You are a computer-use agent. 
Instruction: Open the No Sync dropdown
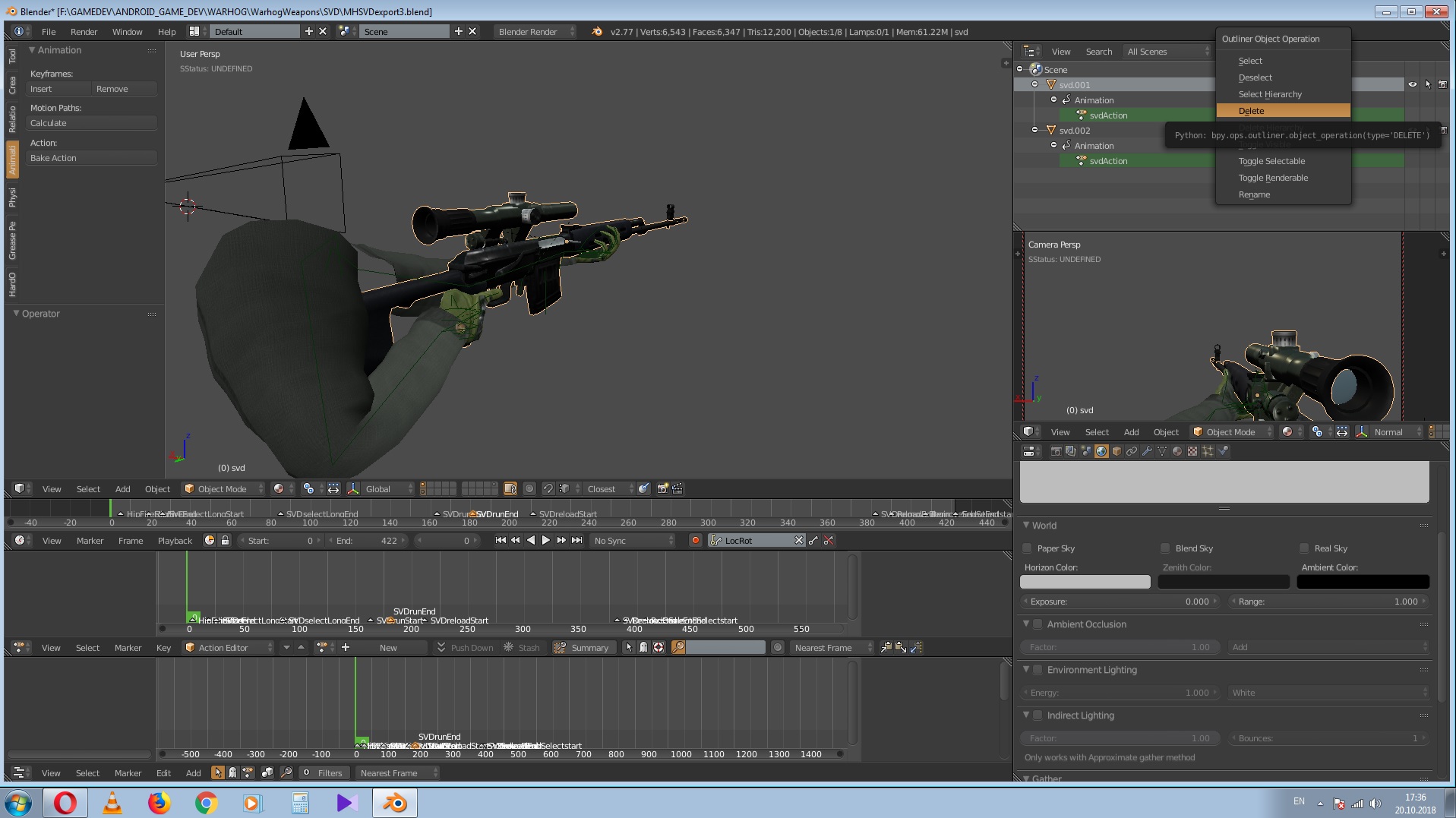[633, 541]
